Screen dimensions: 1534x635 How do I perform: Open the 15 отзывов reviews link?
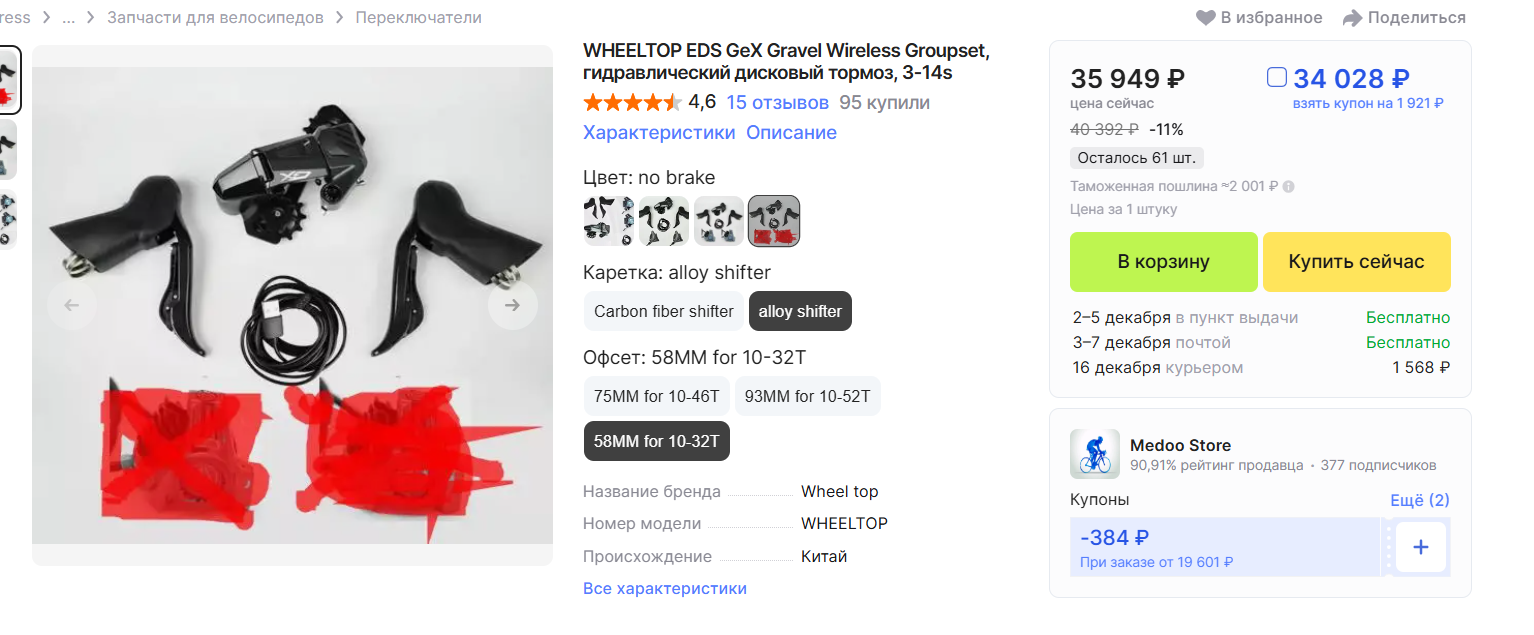[777, 102]
